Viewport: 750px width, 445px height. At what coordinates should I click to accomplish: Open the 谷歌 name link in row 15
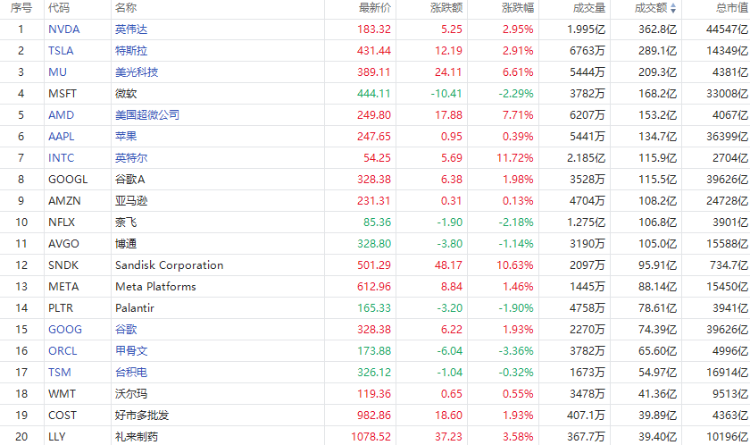(126, 329)
